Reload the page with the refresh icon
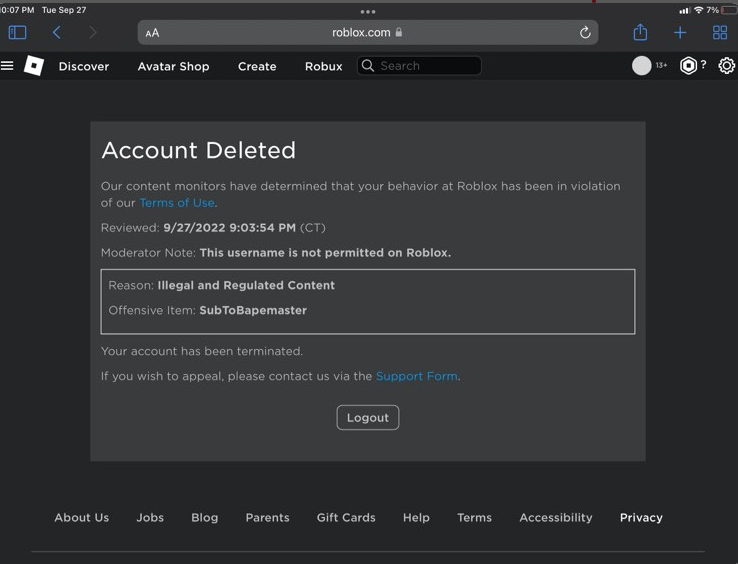 click(x=585, y=32)
